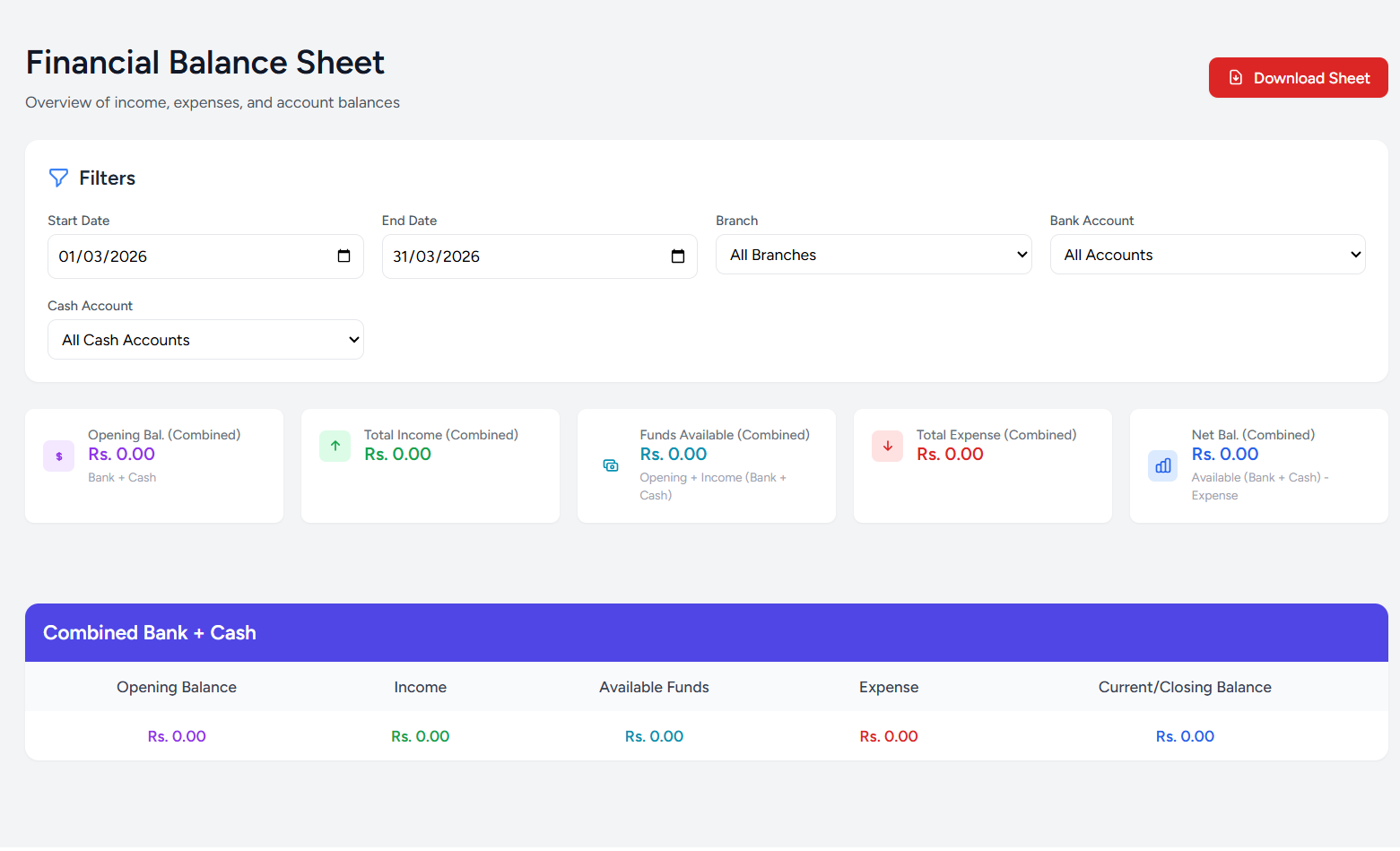Image resolution: width=1400 pixels, height=851 pixels.
Task: Open the End Date calendar picker icon
Action: coord(677,256)
